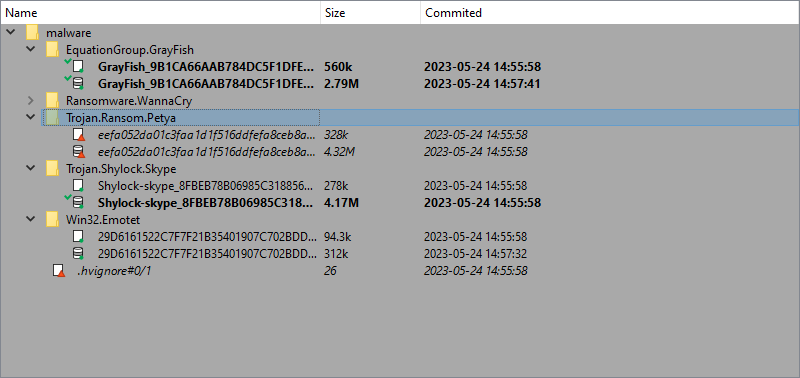800x378 pixels.
Task: Click the EquationGroup.GrayFish folder icon
Action: 52,50
